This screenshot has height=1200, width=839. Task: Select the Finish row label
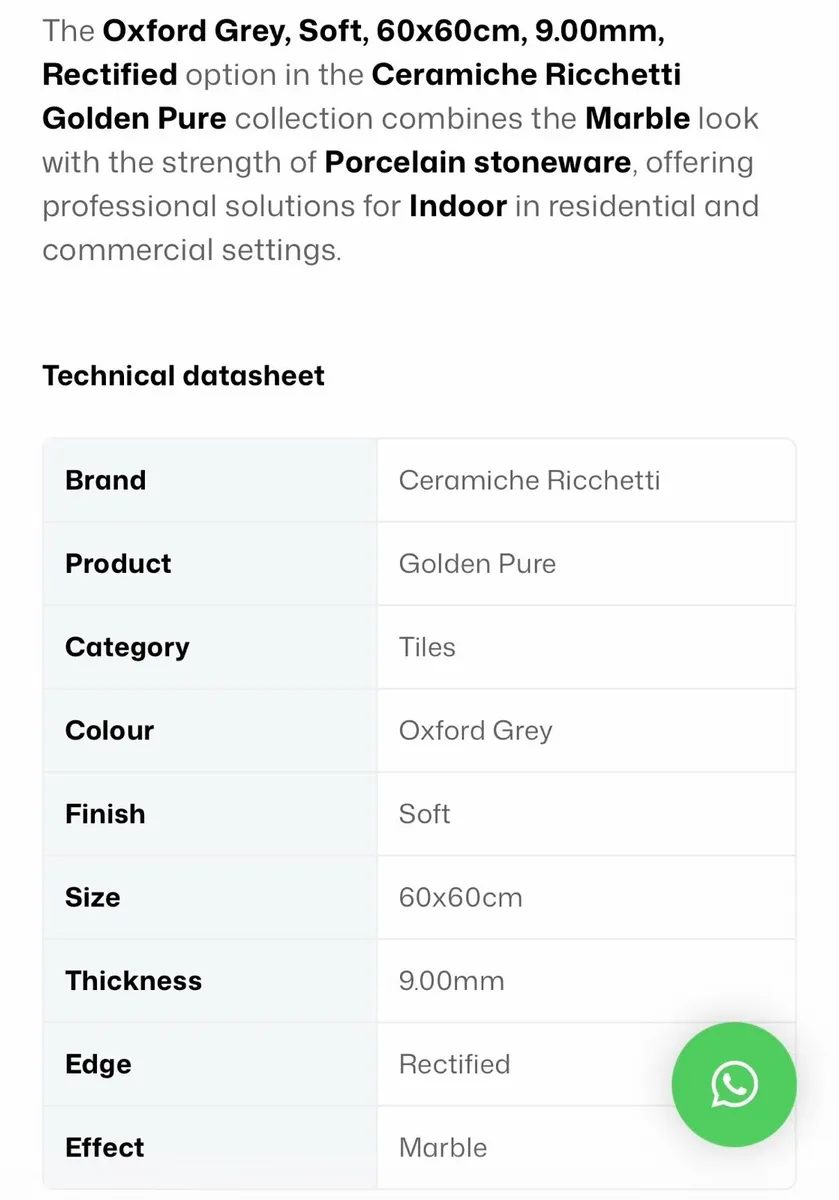click(105, 814)
